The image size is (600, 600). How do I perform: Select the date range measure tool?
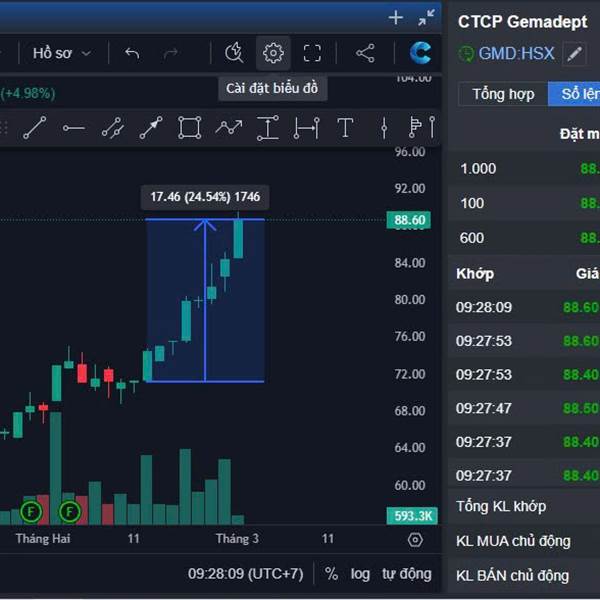click(306, 128)
